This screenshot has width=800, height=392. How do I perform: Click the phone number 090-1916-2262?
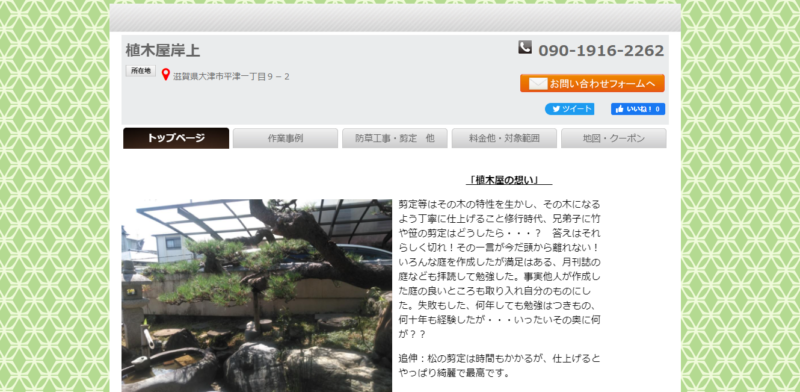(x=601, y=51)
